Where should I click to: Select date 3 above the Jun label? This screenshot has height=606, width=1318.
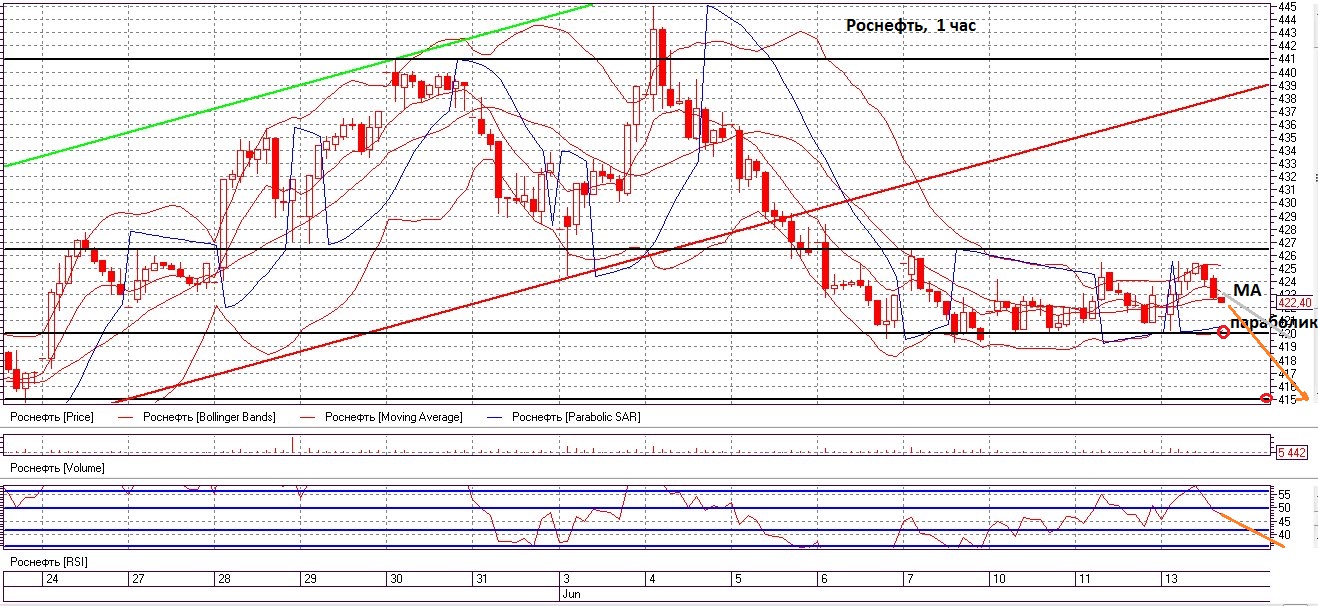click(566, 579)
